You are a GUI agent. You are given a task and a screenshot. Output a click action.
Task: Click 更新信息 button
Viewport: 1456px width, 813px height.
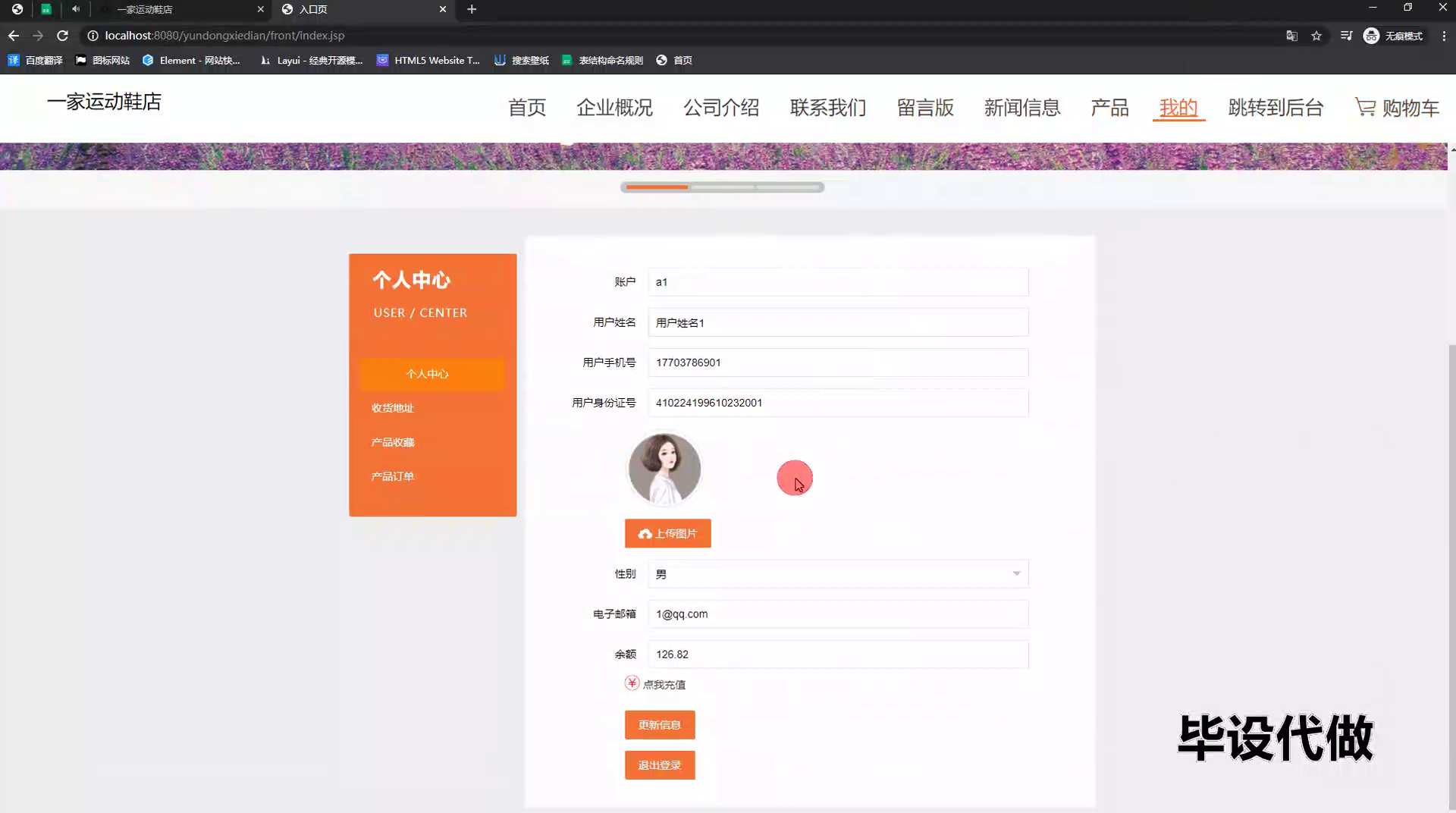point(660,725)
